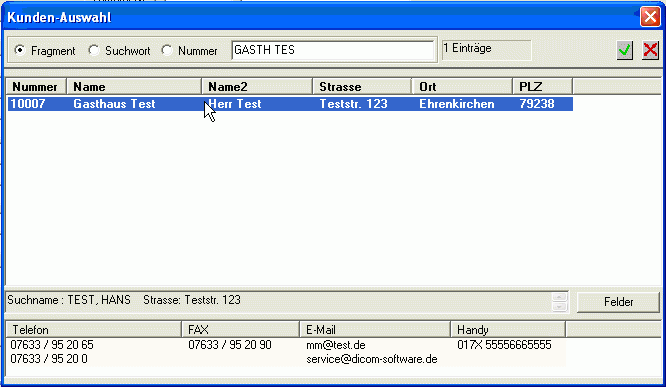Viewport: 666px width, 387px height.
Task: Sort by the Name column header
Action: pos(134,87)
